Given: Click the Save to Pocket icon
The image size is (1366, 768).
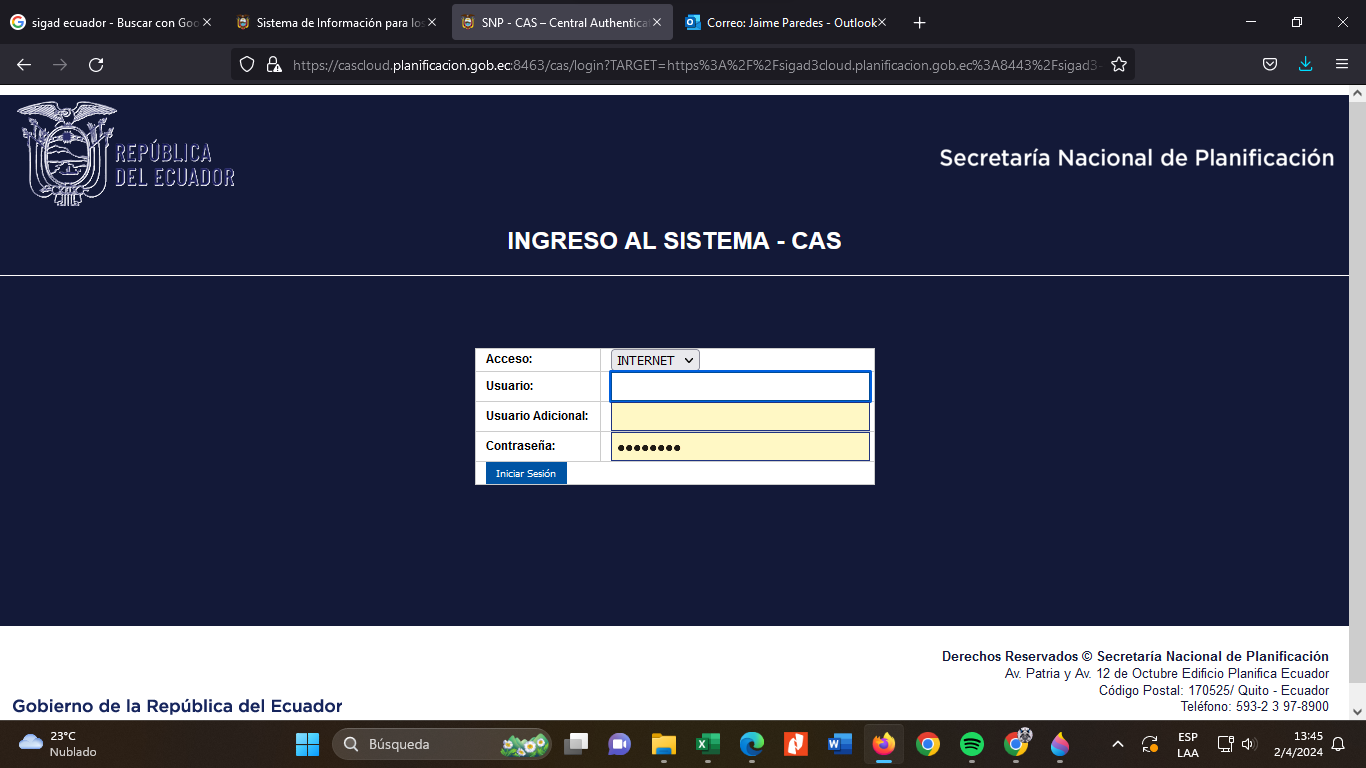Looking at the screenshot, I should tap(1269, 65).
